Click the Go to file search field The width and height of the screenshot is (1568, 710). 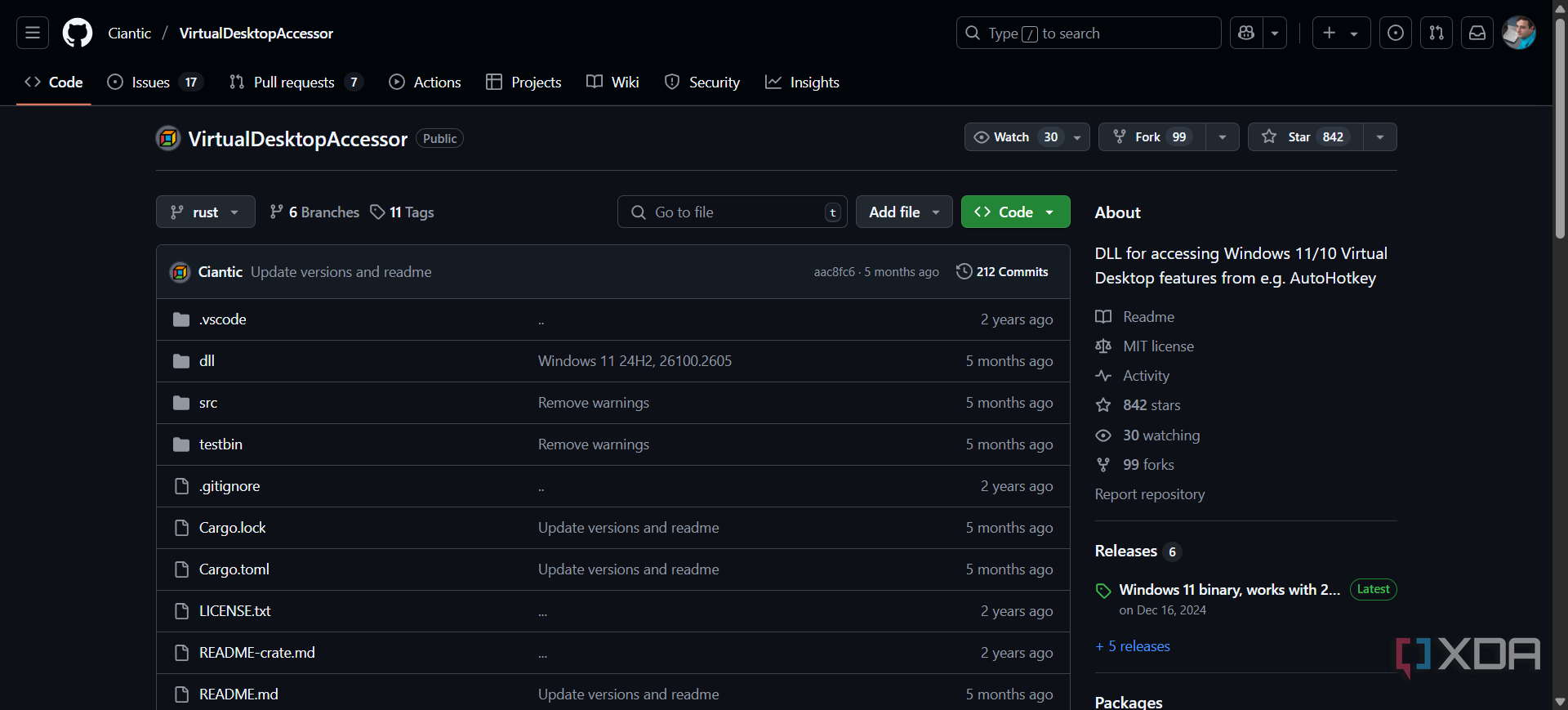[x=733, y=212]
